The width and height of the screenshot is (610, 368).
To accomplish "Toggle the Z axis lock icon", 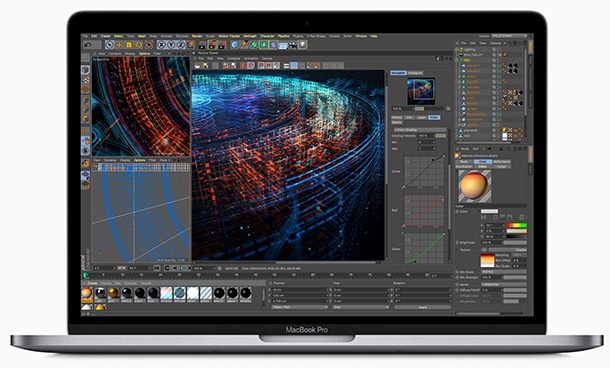I will 181,45.
